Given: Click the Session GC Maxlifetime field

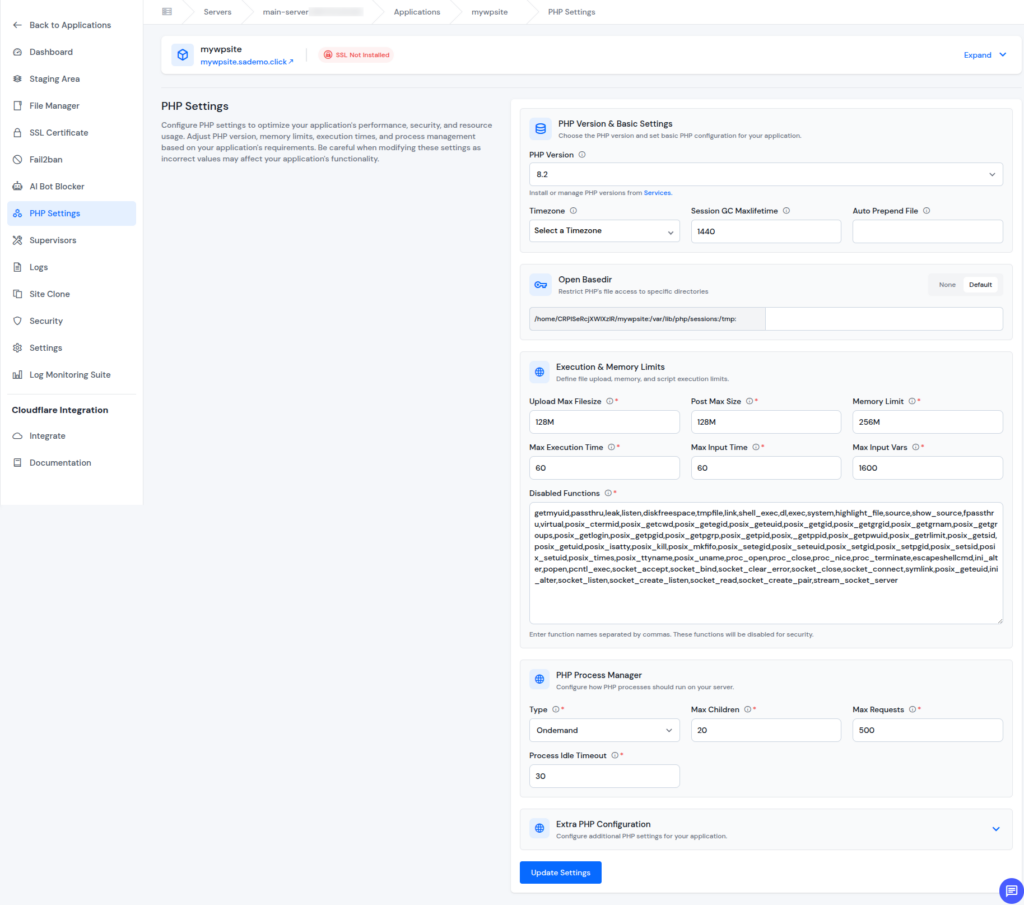Looking at the screenshot, I should [x=765, y=231].
